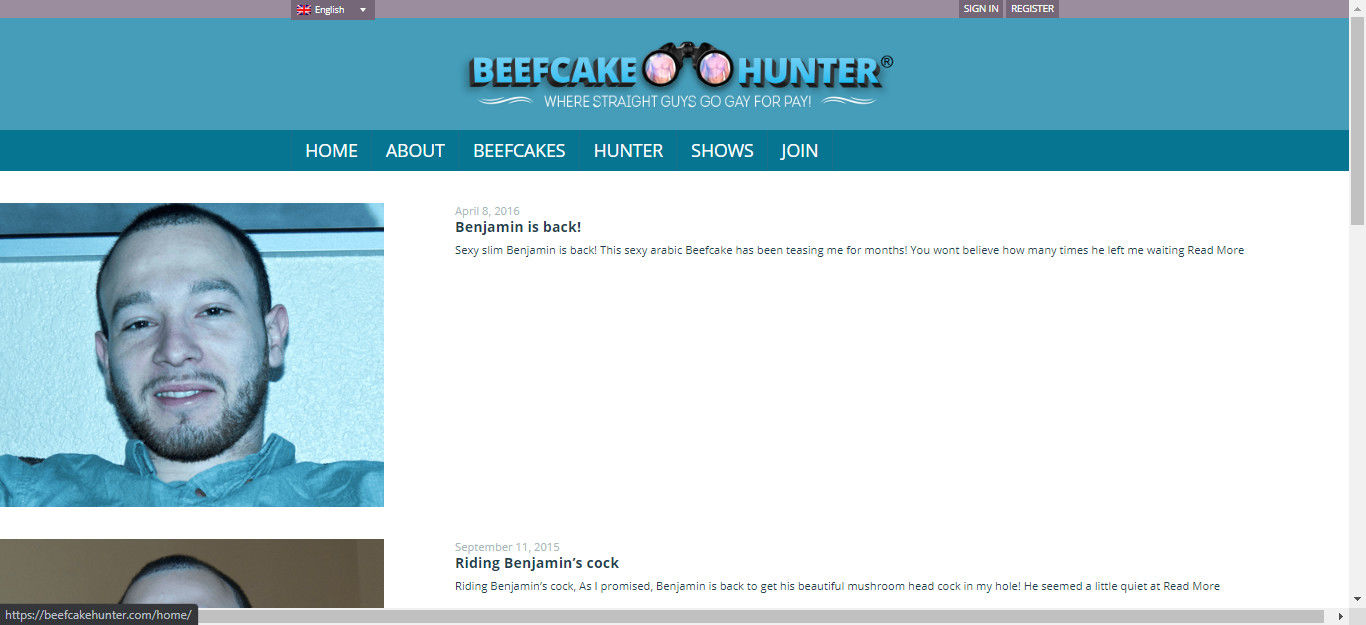Navigate to the SHOWS section
1366x625 pixels.
pos(722,151)
